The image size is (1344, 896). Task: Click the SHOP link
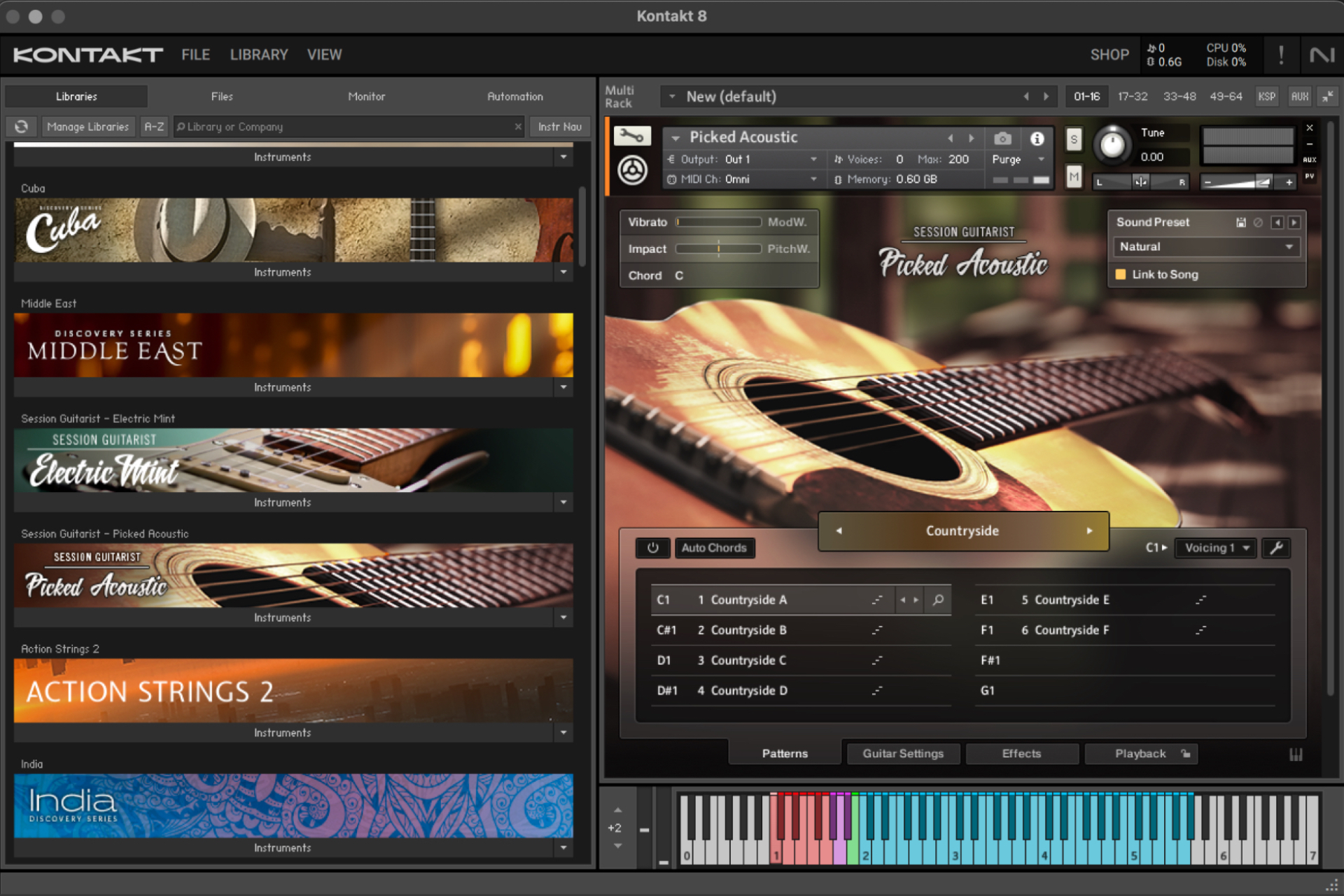click(x=1109, y=55)
